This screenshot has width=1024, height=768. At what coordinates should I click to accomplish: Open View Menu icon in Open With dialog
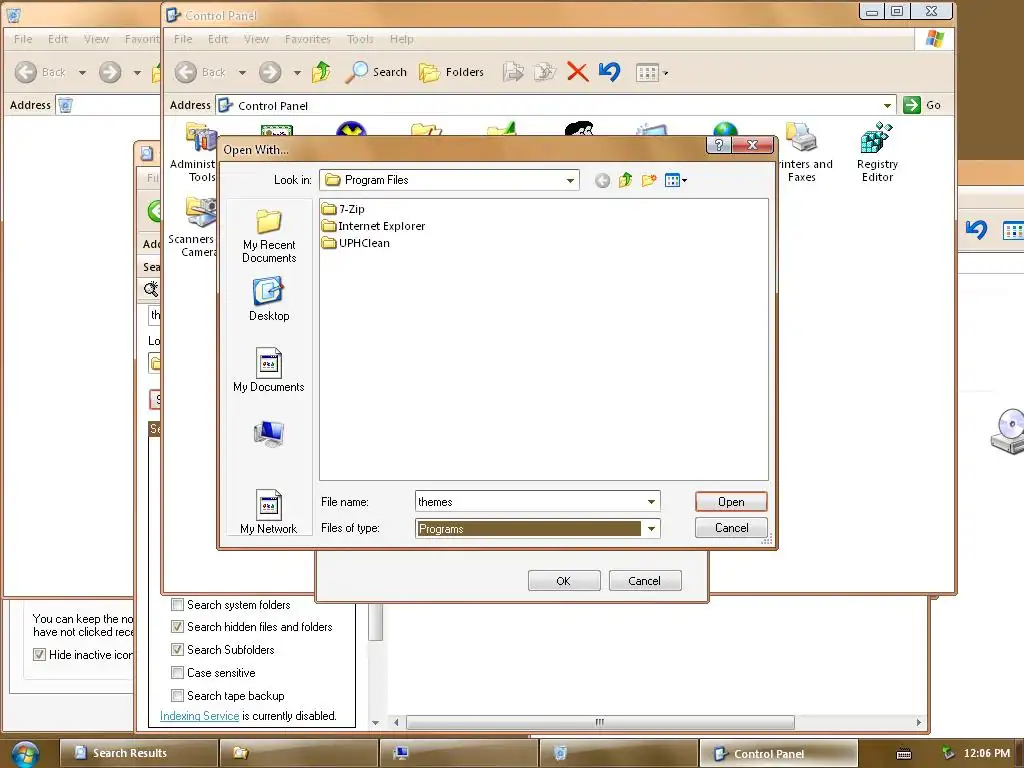[675, 180]
